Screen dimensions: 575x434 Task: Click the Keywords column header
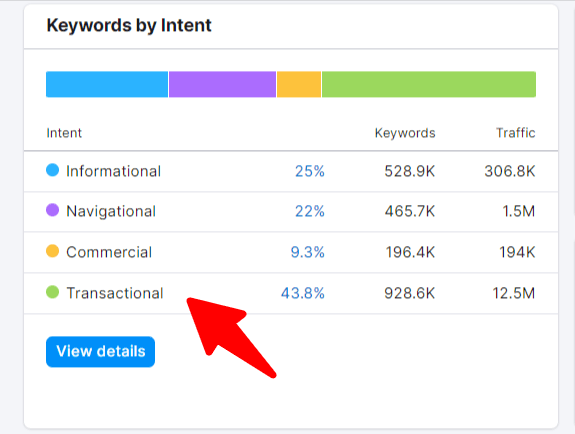tap(405, 133)
